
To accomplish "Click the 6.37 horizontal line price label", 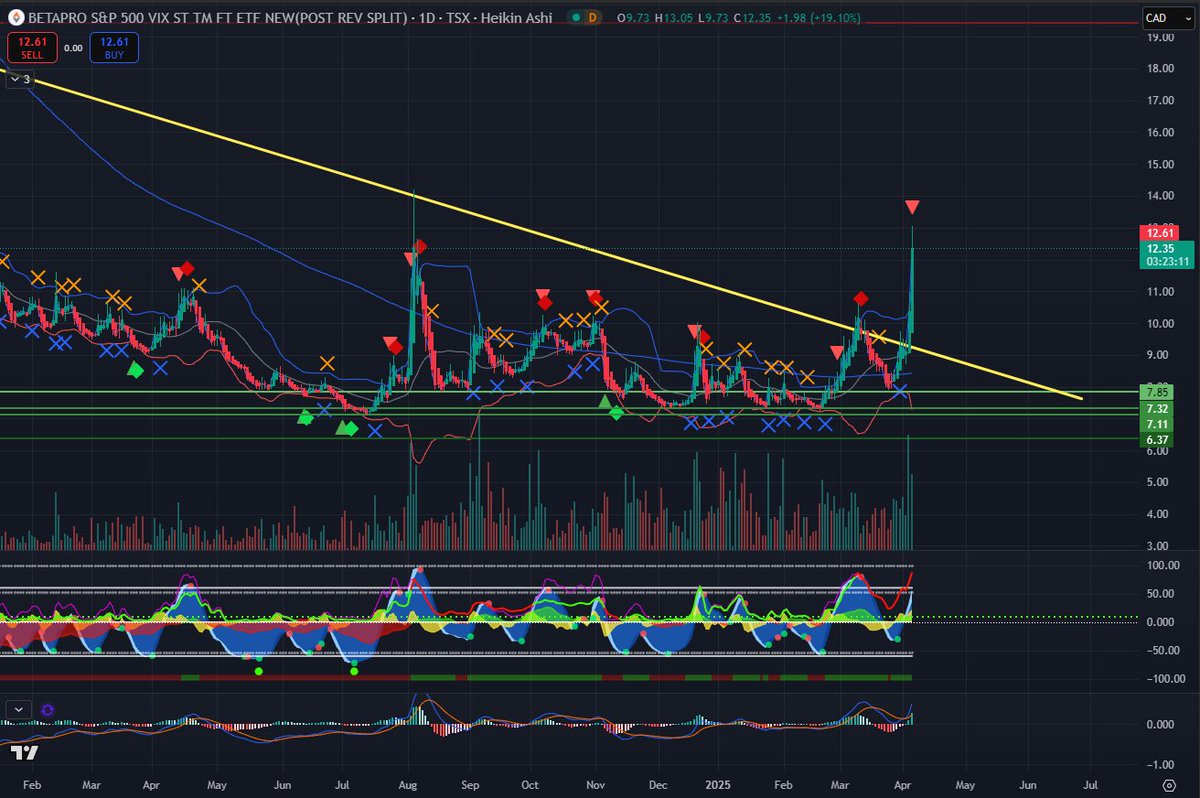I will [x=1159, y=439].
